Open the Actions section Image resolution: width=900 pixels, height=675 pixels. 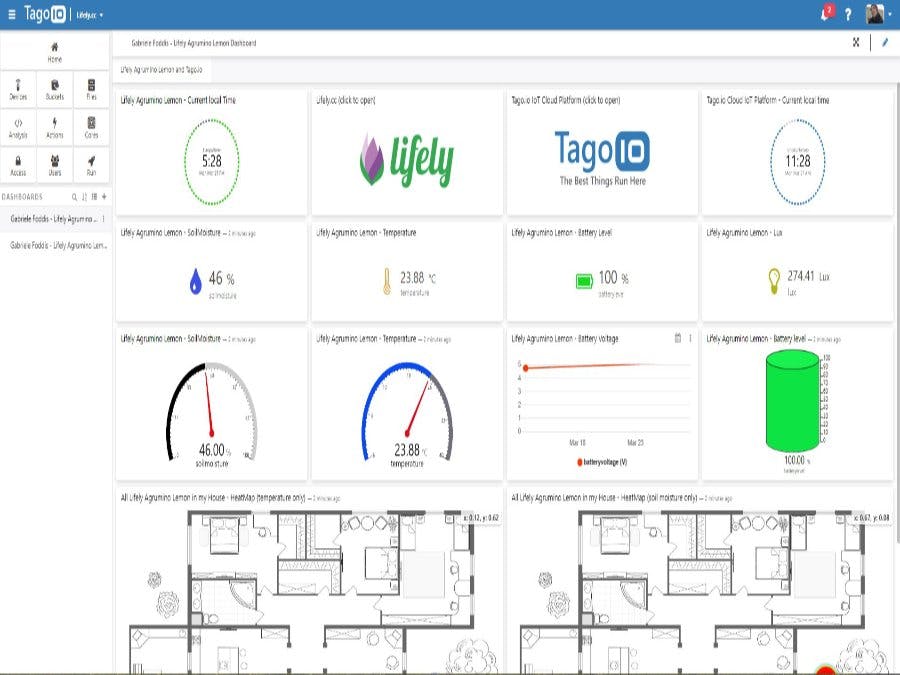point(55,127)
